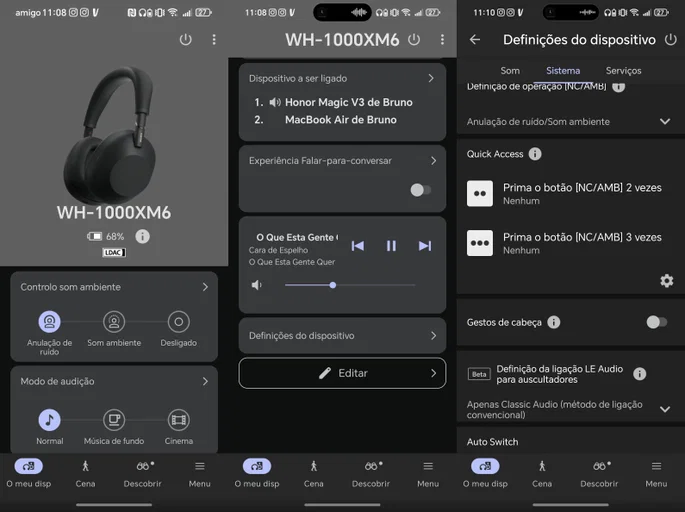Viewport: 685px width, 512px height.
Task: Open Cena tab in left nav bar
Action: (x=85, y=474)
